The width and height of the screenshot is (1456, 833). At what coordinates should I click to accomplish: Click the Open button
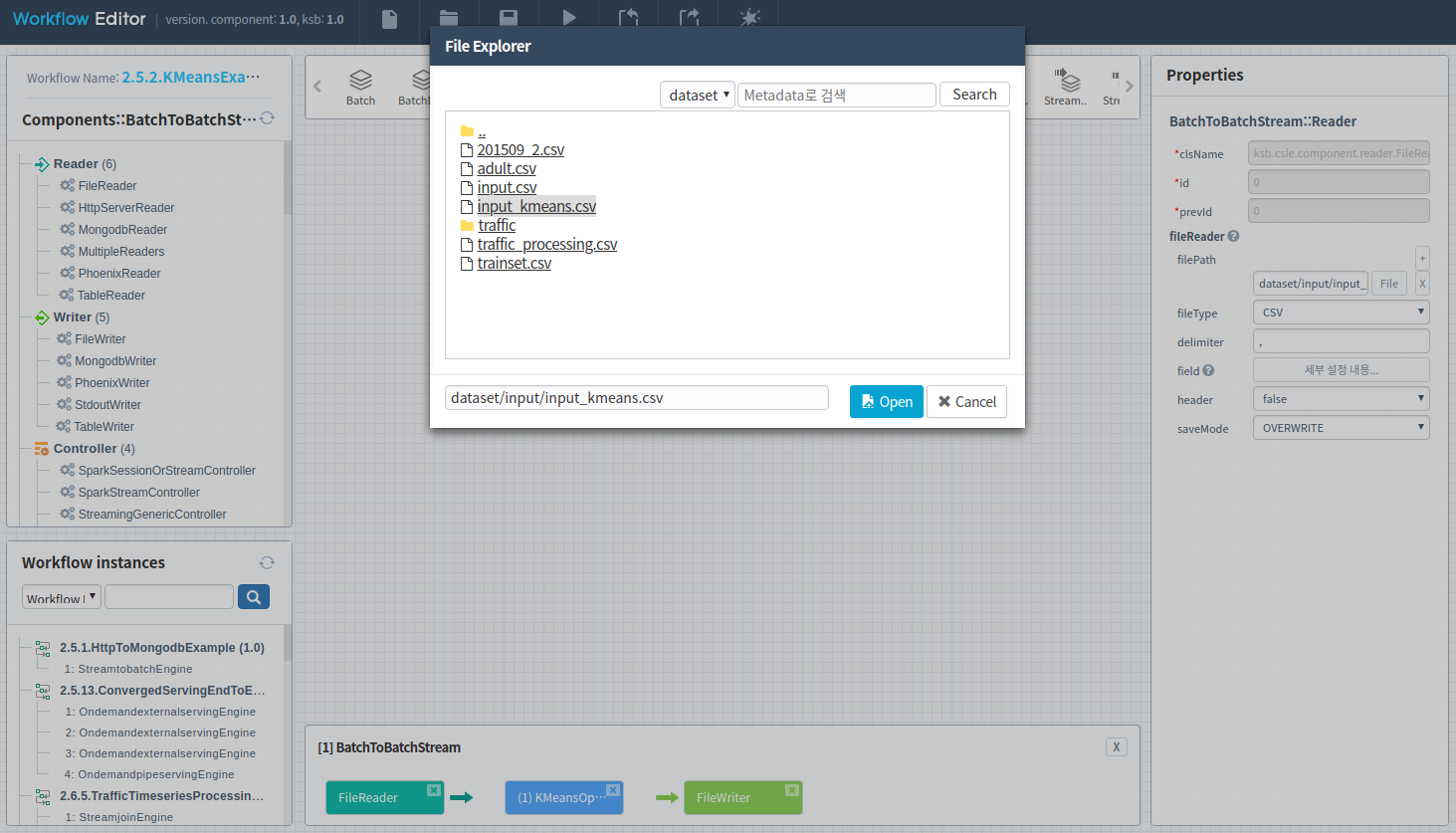point(887,402)
